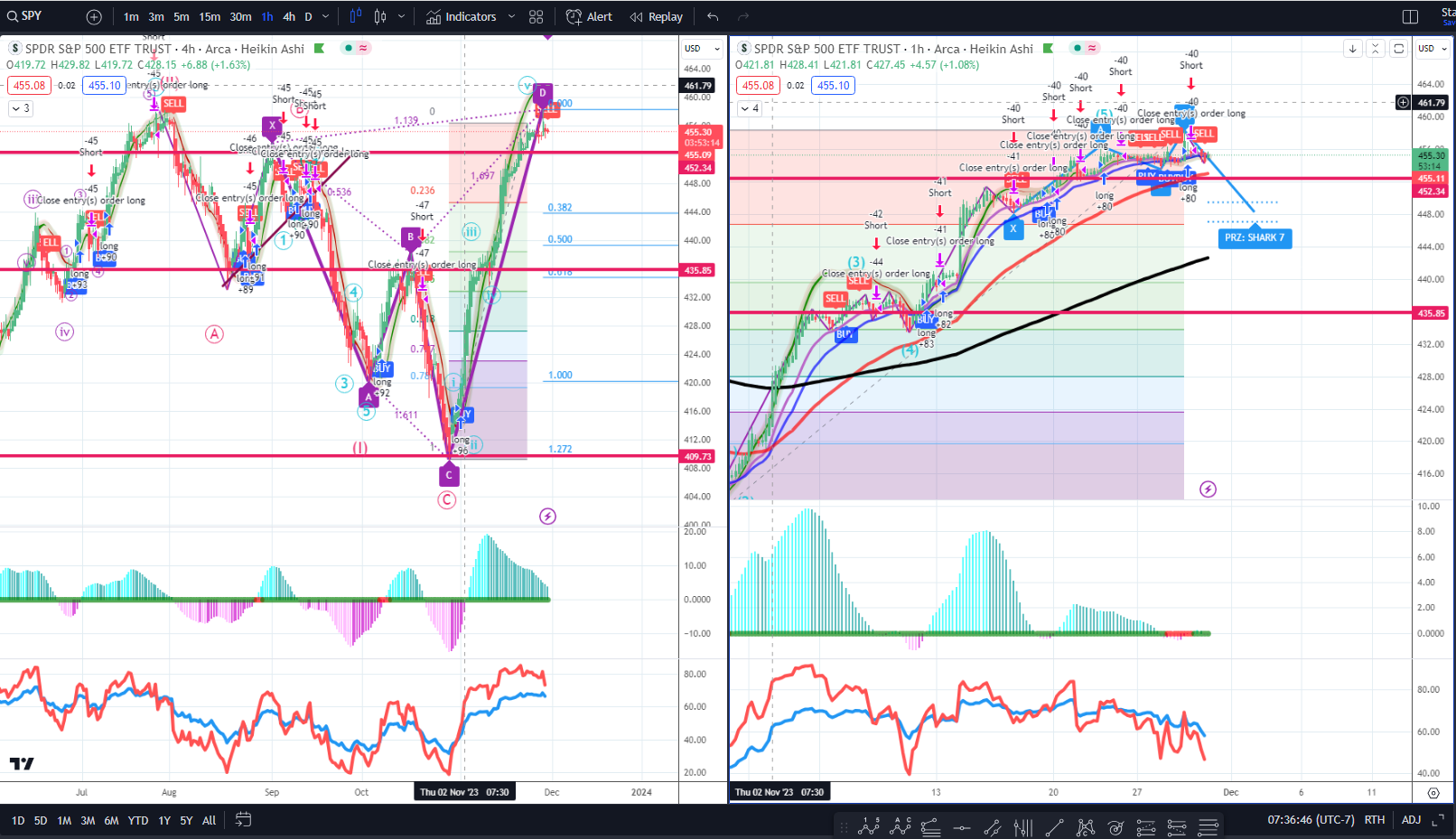Click the redo arrow

743,16
